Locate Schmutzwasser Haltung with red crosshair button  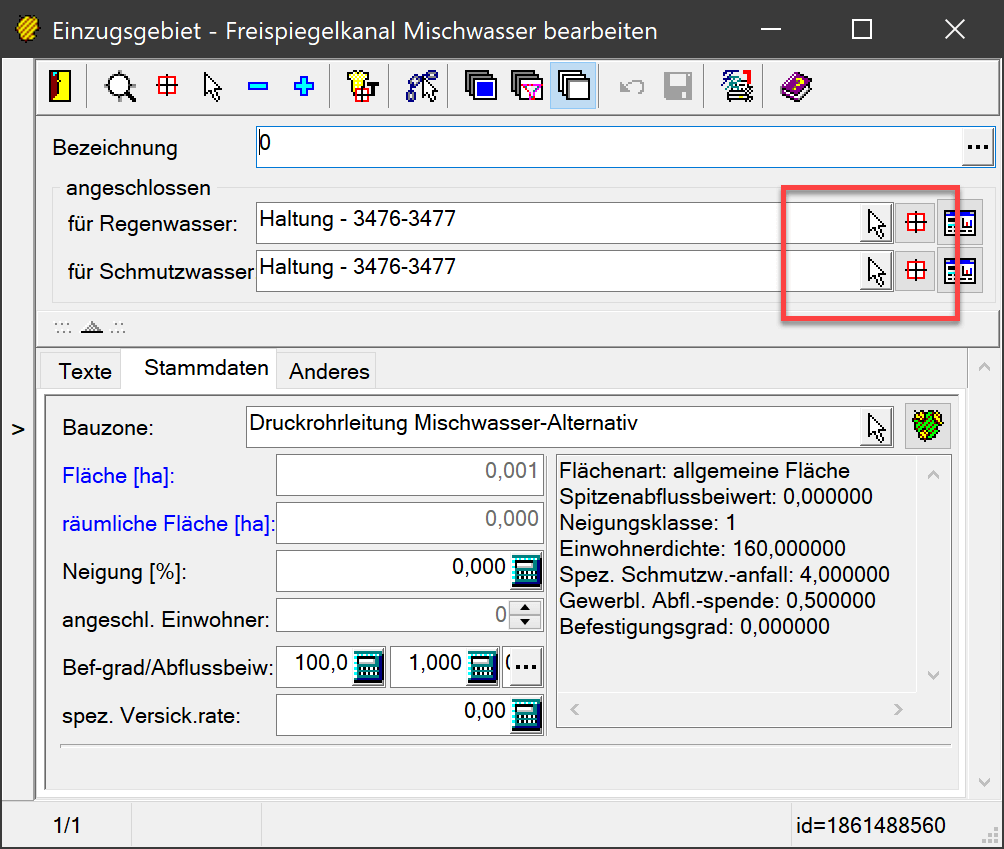click(x=916, y=271)
